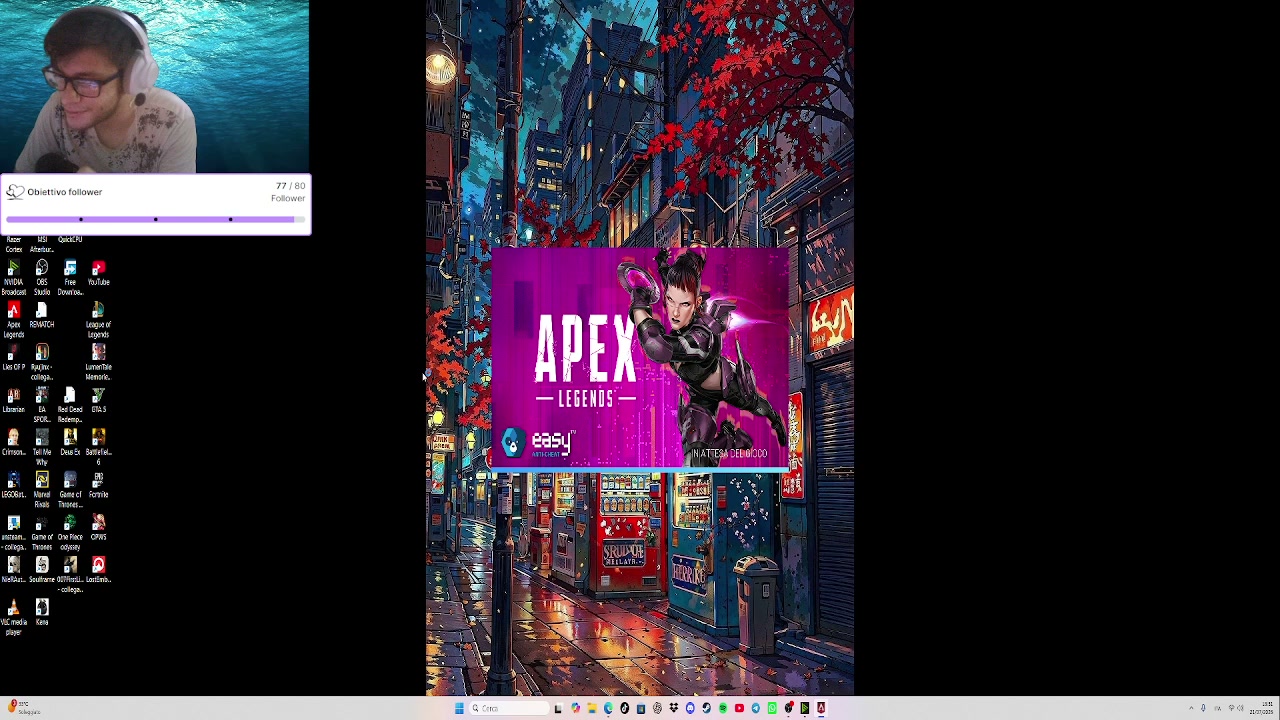Select the REMATCH desktop file icon
This screenshot has width=1280, height=720.
(42, 316)
